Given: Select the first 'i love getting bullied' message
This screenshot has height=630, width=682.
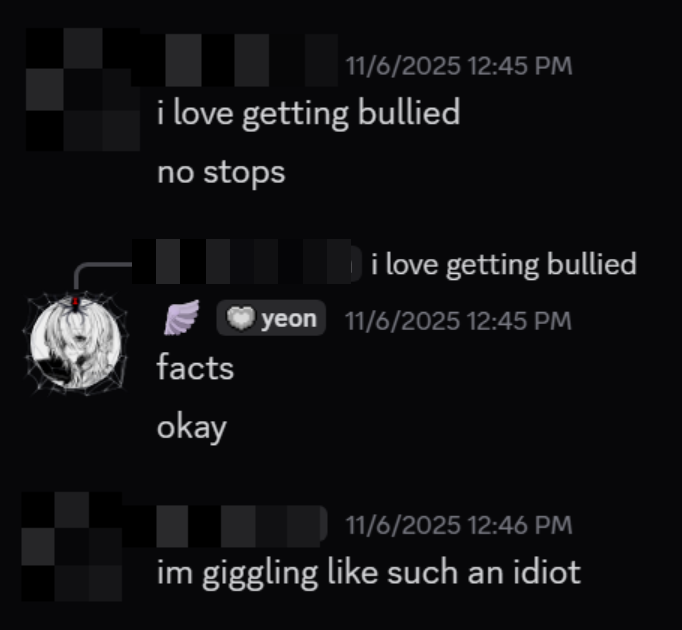Looking at the screenshot, I should click(x=308, y=114).
